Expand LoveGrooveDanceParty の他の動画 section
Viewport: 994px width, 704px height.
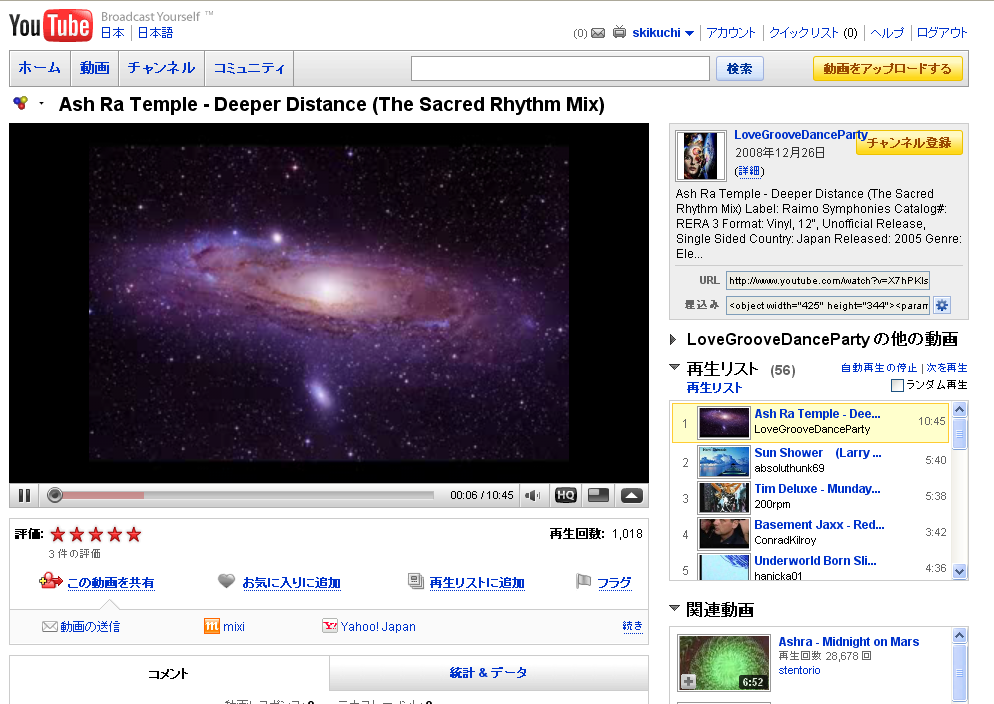click(x=673, y=340)
